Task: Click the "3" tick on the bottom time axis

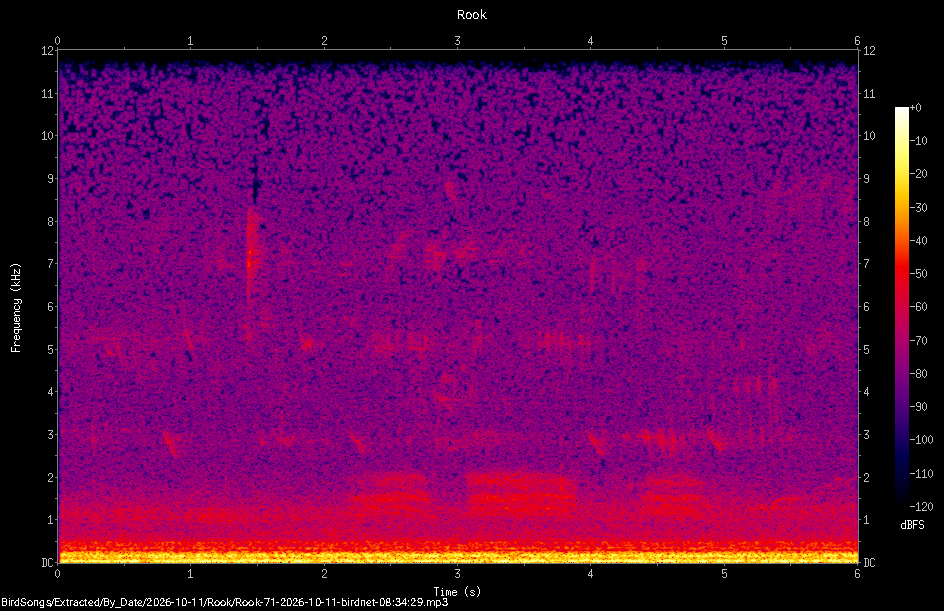Action: (x=458, y=574)
